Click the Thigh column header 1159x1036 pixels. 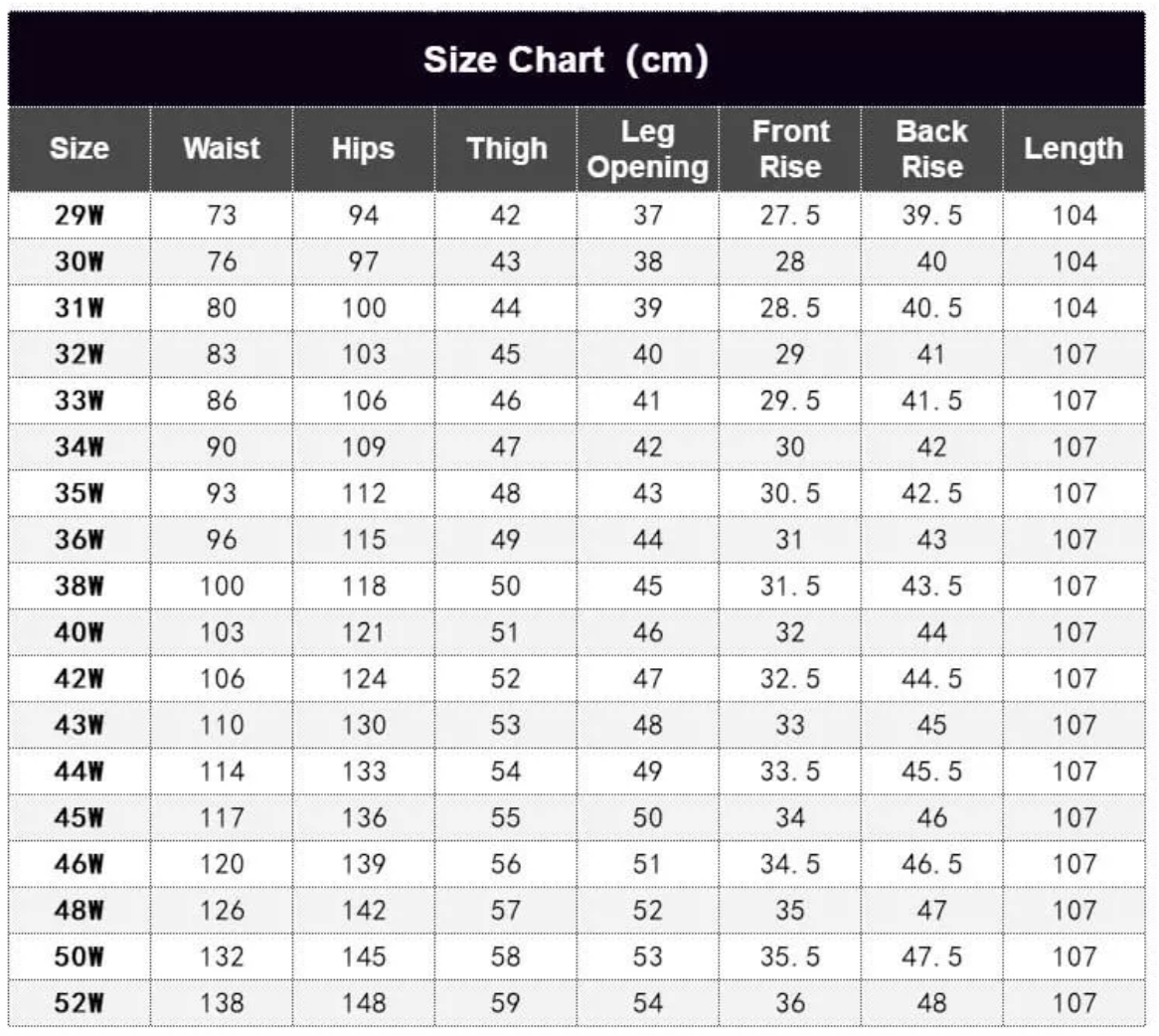coord(506,148)
